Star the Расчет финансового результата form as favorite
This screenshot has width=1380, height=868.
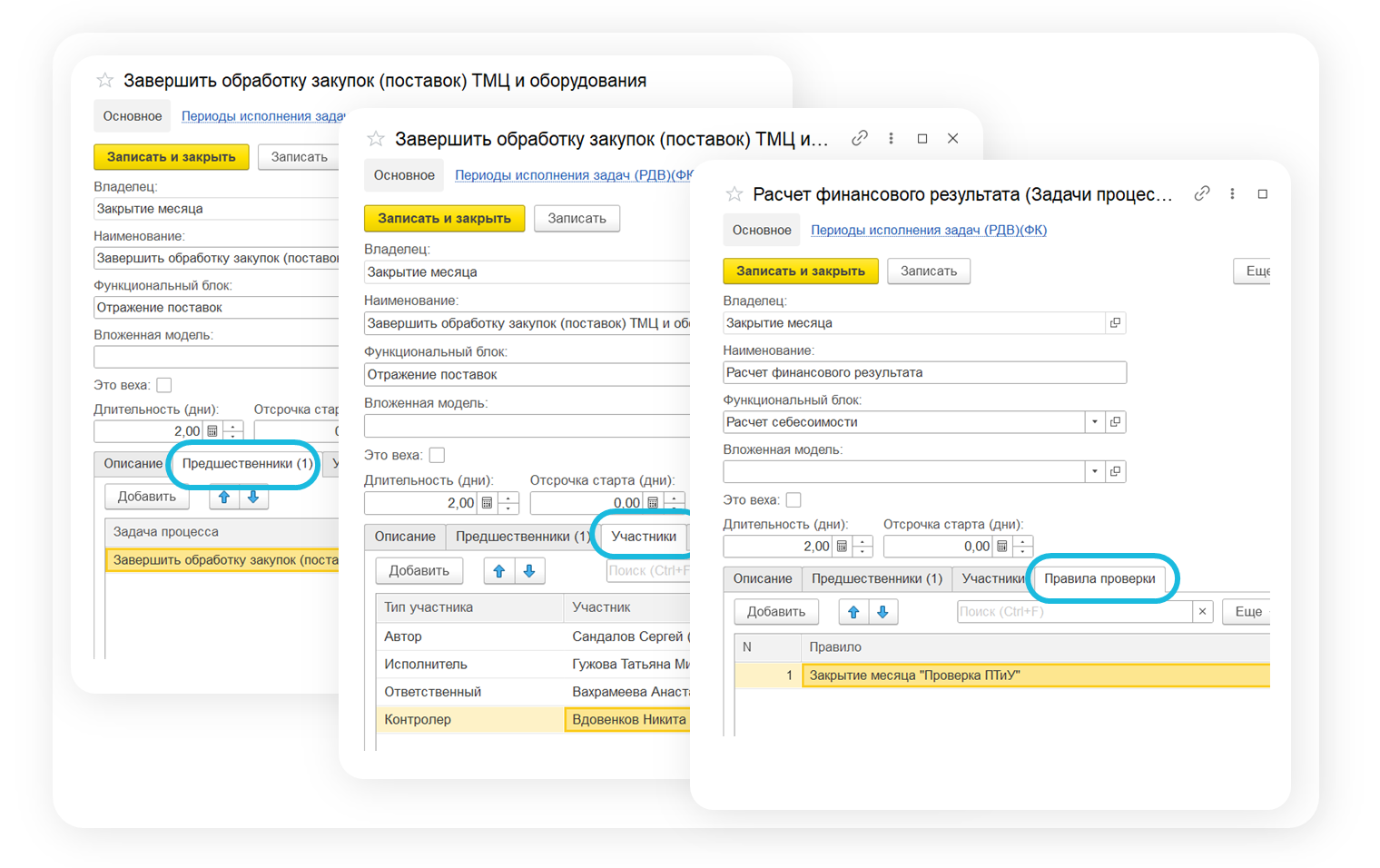(x=734, y=194)
